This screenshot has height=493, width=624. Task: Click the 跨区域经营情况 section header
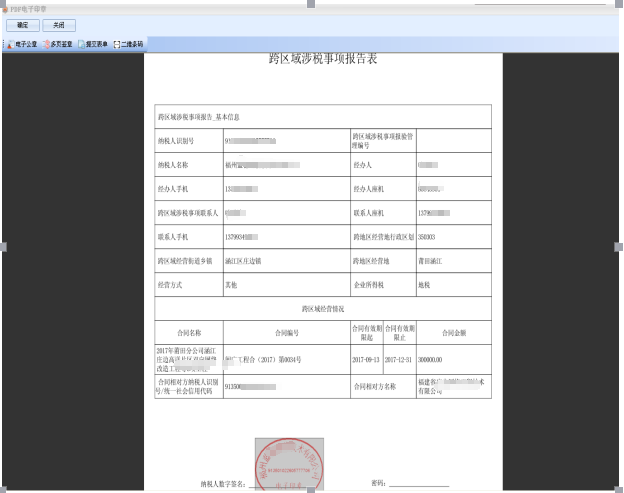click(x=323, y=309)
